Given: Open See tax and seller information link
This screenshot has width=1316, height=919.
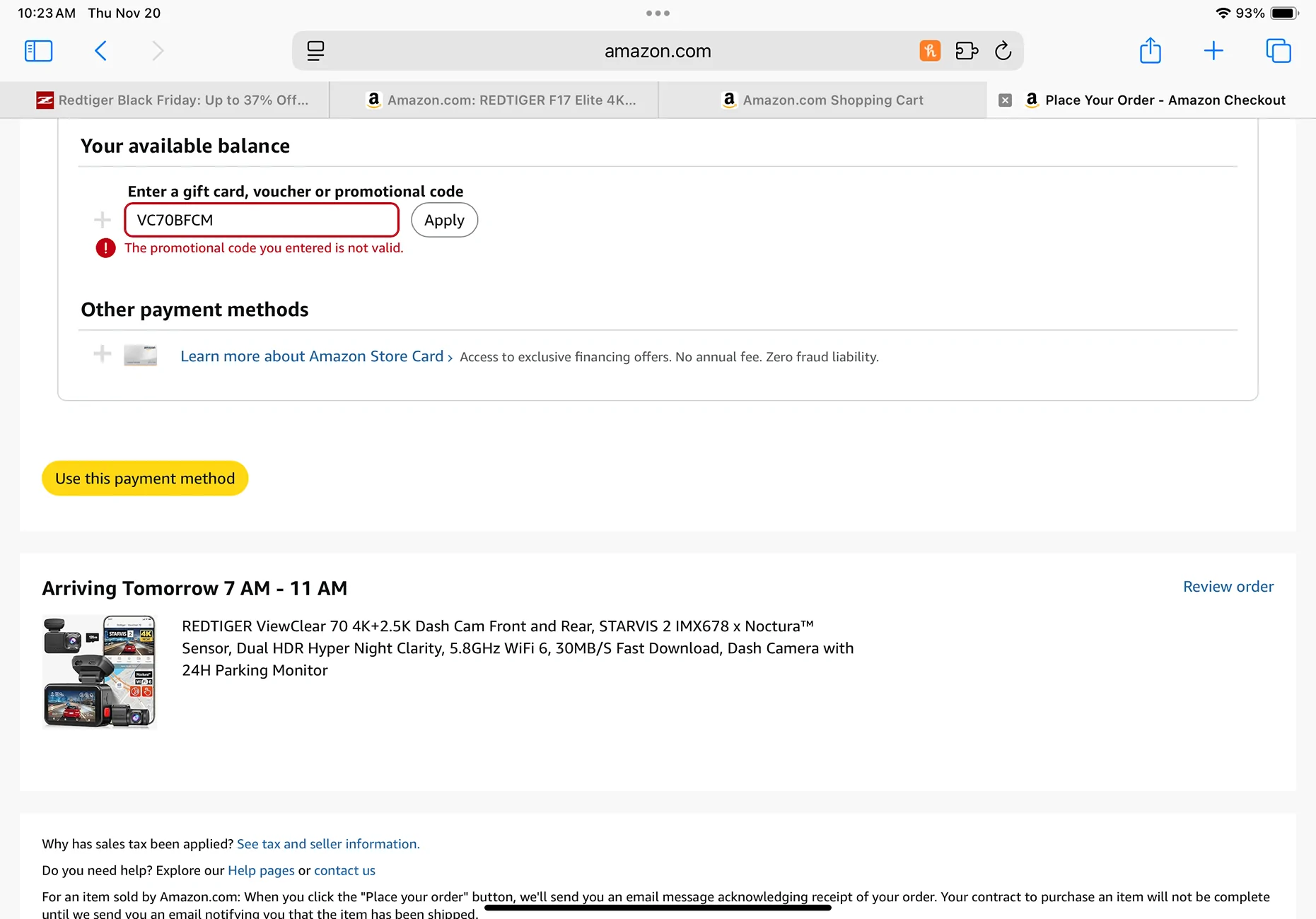Looking at the screenshot, I should coord(328,844).
